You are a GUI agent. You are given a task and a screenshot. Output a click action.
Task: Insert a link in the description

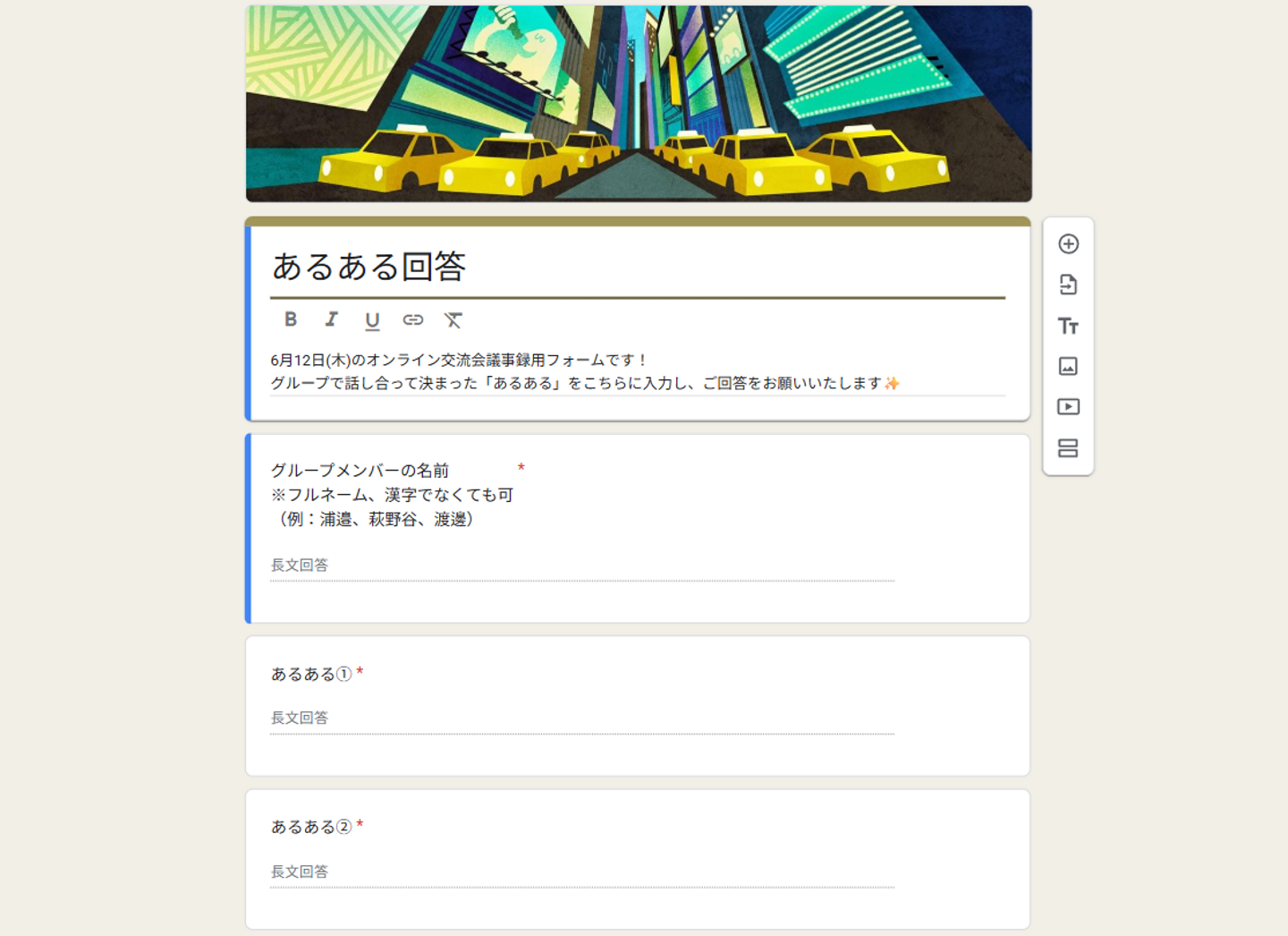[x=412, y=319]
